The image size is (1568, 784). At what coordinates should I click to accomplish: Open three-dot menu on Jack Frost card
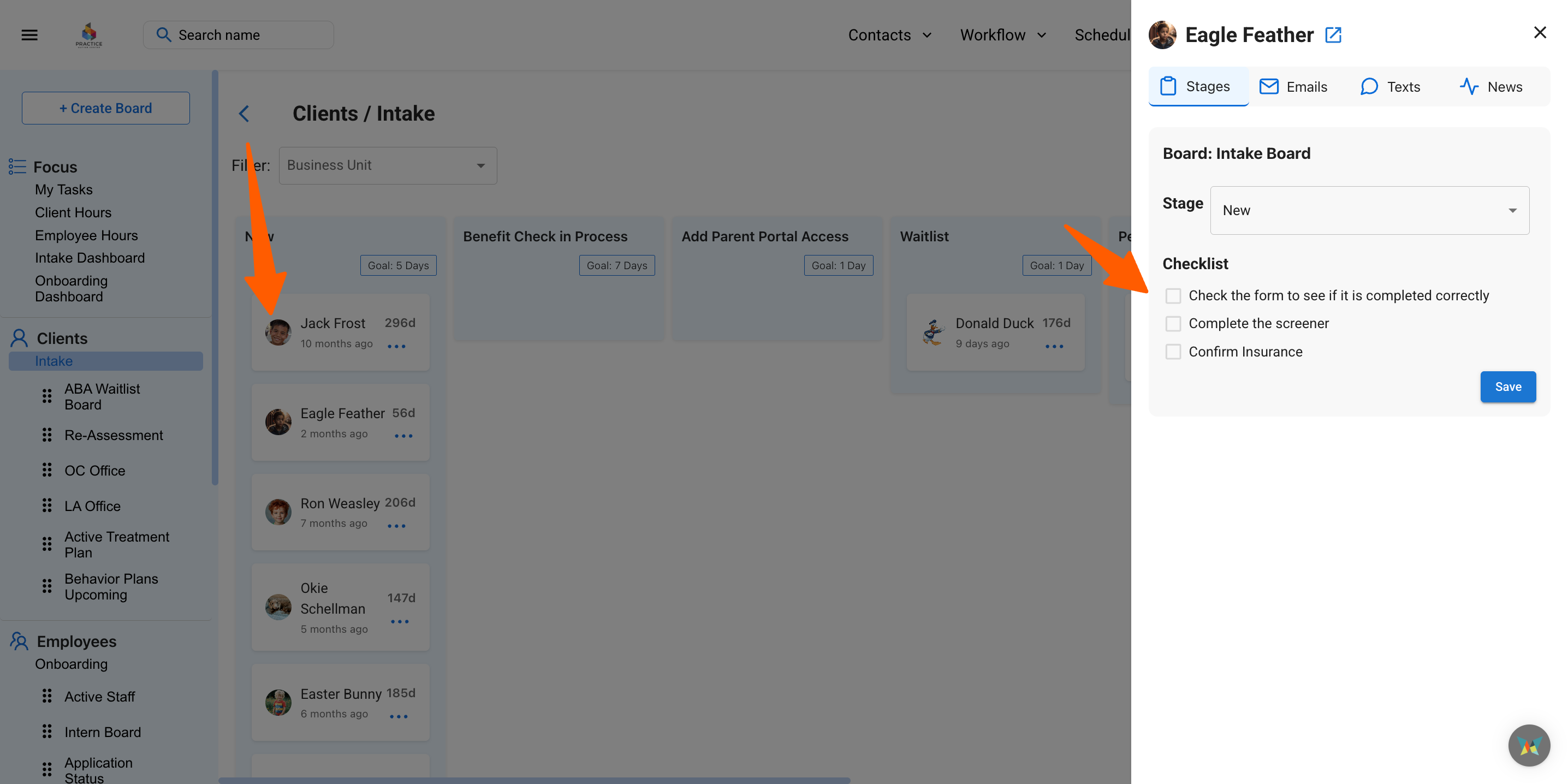pyautogui.click(x=396, y=346)
